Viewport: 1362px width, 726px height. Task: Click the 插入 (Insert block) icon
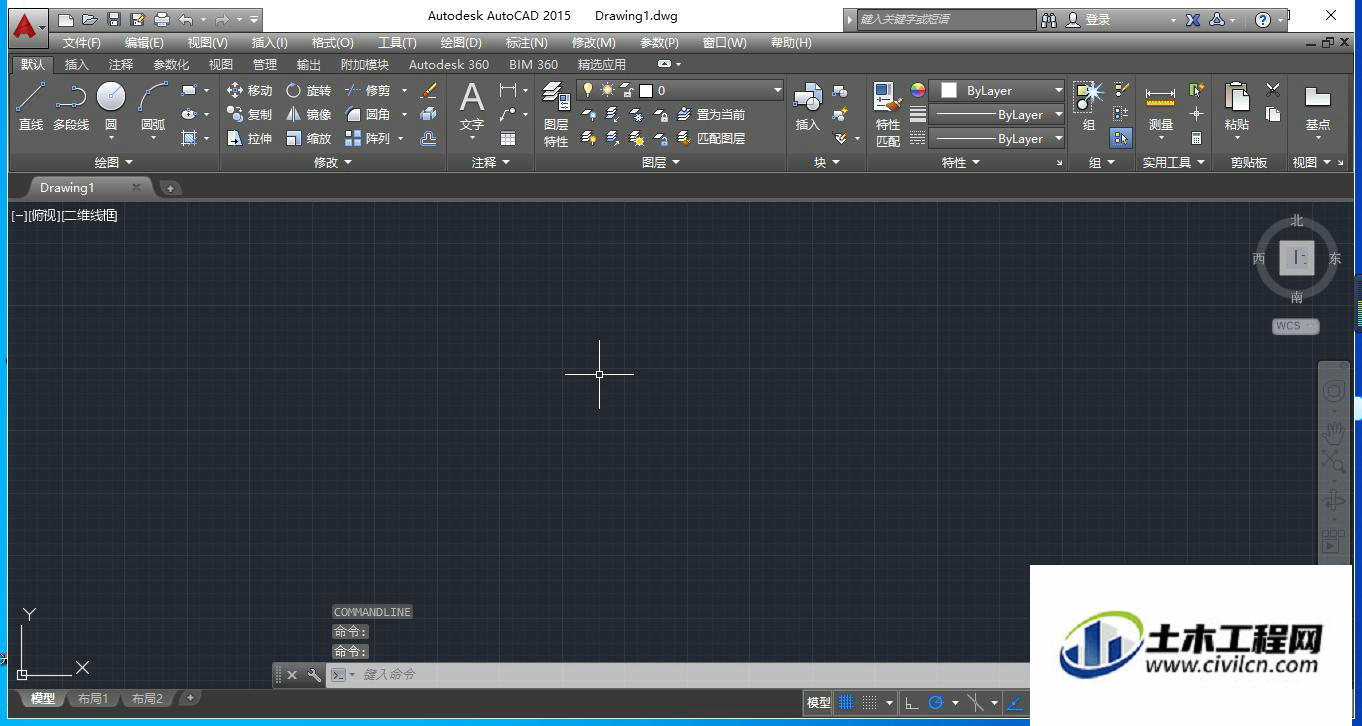[x=807, y=107]
